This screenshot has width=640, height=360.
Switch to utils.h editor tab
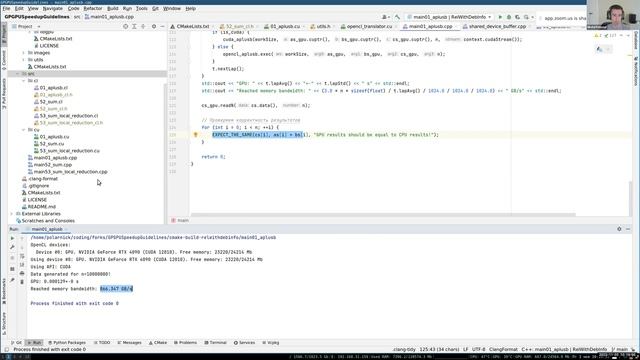pos(322,27)
